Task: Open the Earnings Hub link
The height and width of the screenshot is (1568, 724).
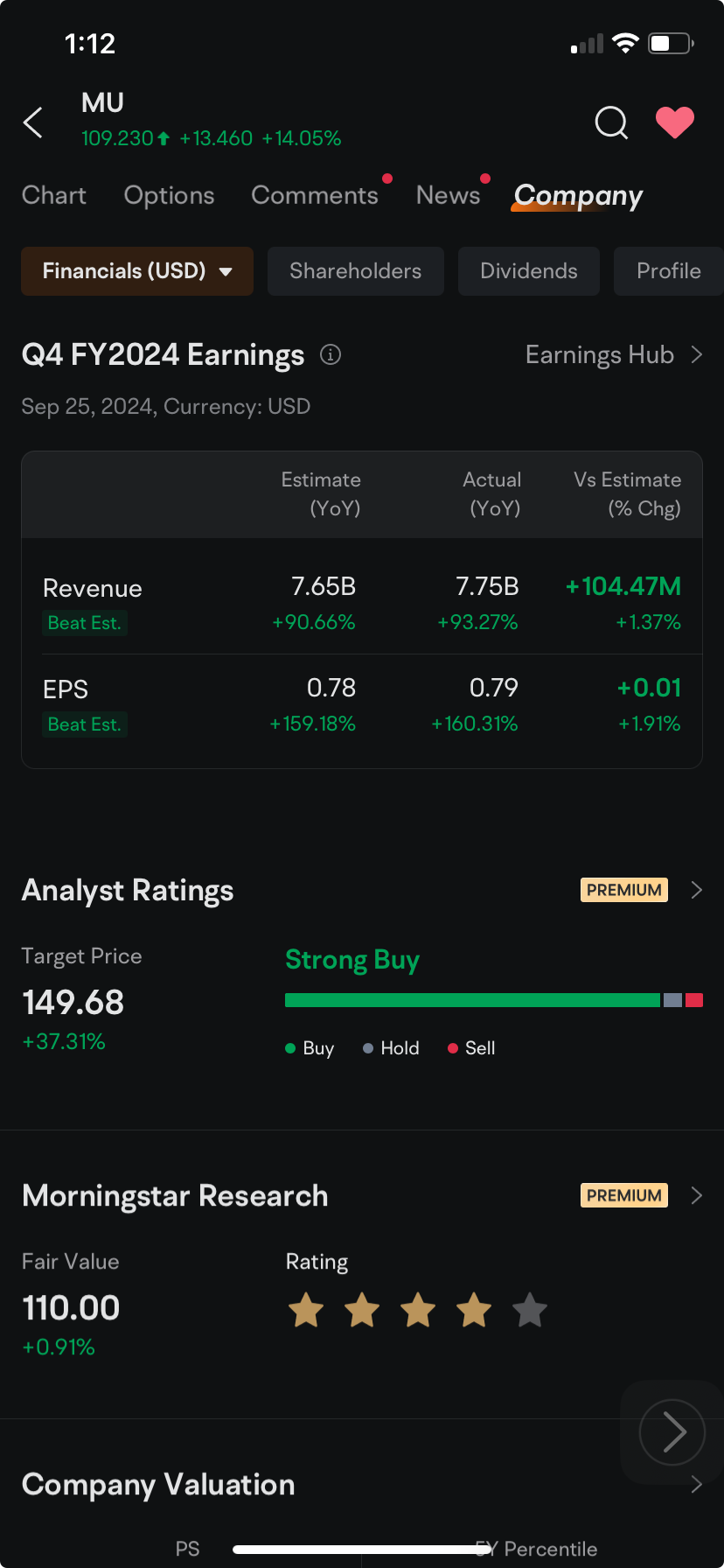Action: 613,354
